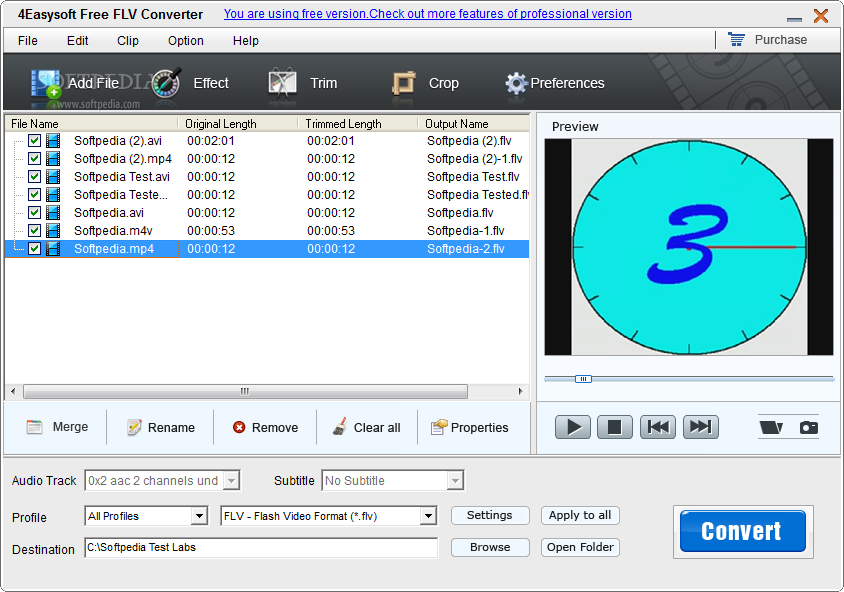Click the Add File toolbar icon
The image size is (844, 592).
coord(46,84)
